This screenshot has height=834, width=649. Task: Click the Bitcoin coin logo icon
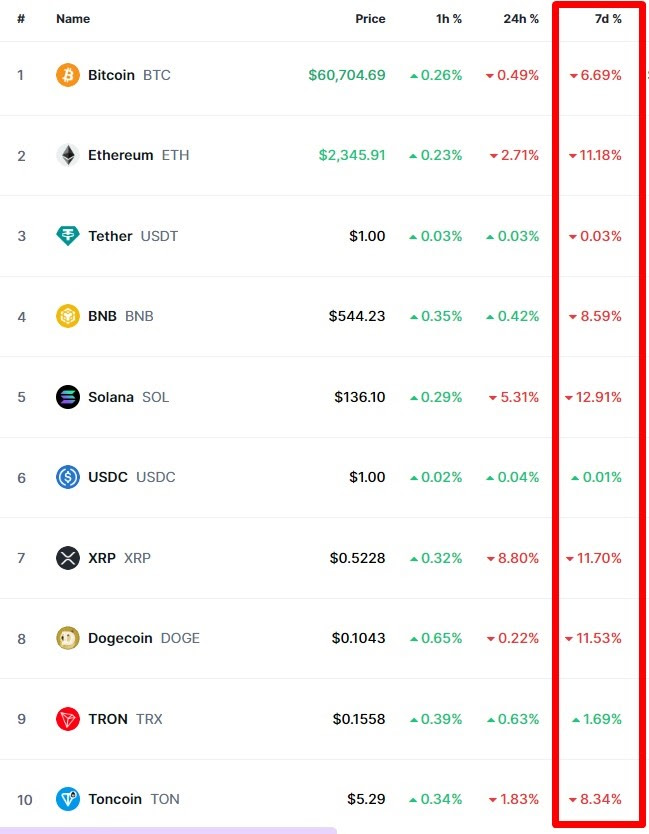[x=68, y=75]
